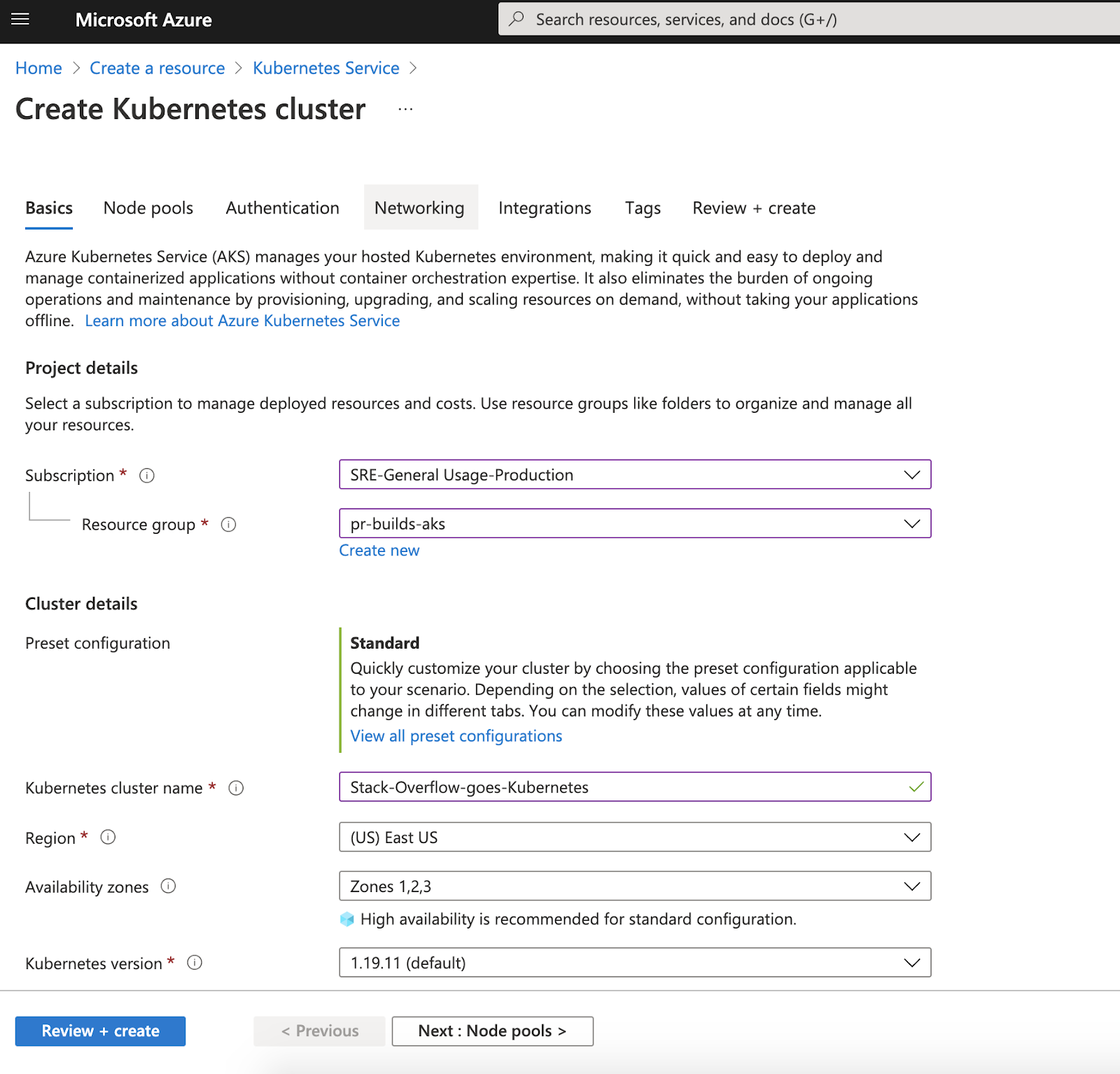
Task: Follow the Home breadcrumb link
Action: (38, 68)
